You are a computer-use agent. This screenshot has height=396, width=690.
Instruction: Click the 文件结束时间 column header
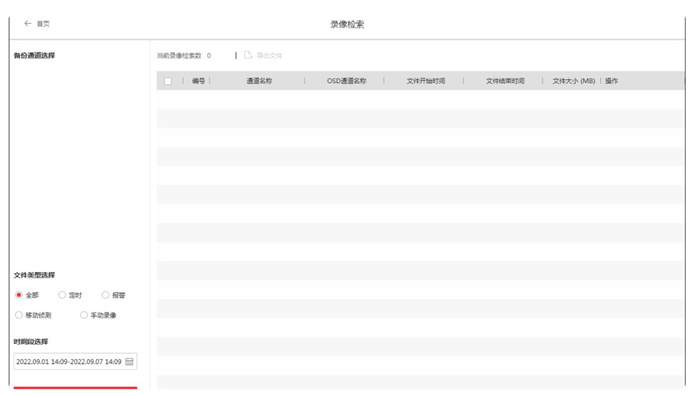[505, 81]
